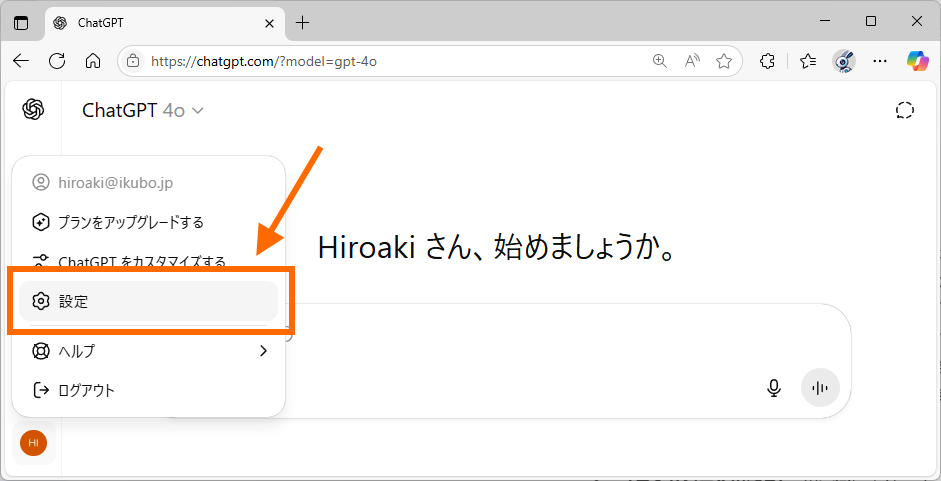941x481 pixels.
Task: Open the browser home page icon
Action: pos(92,61)
